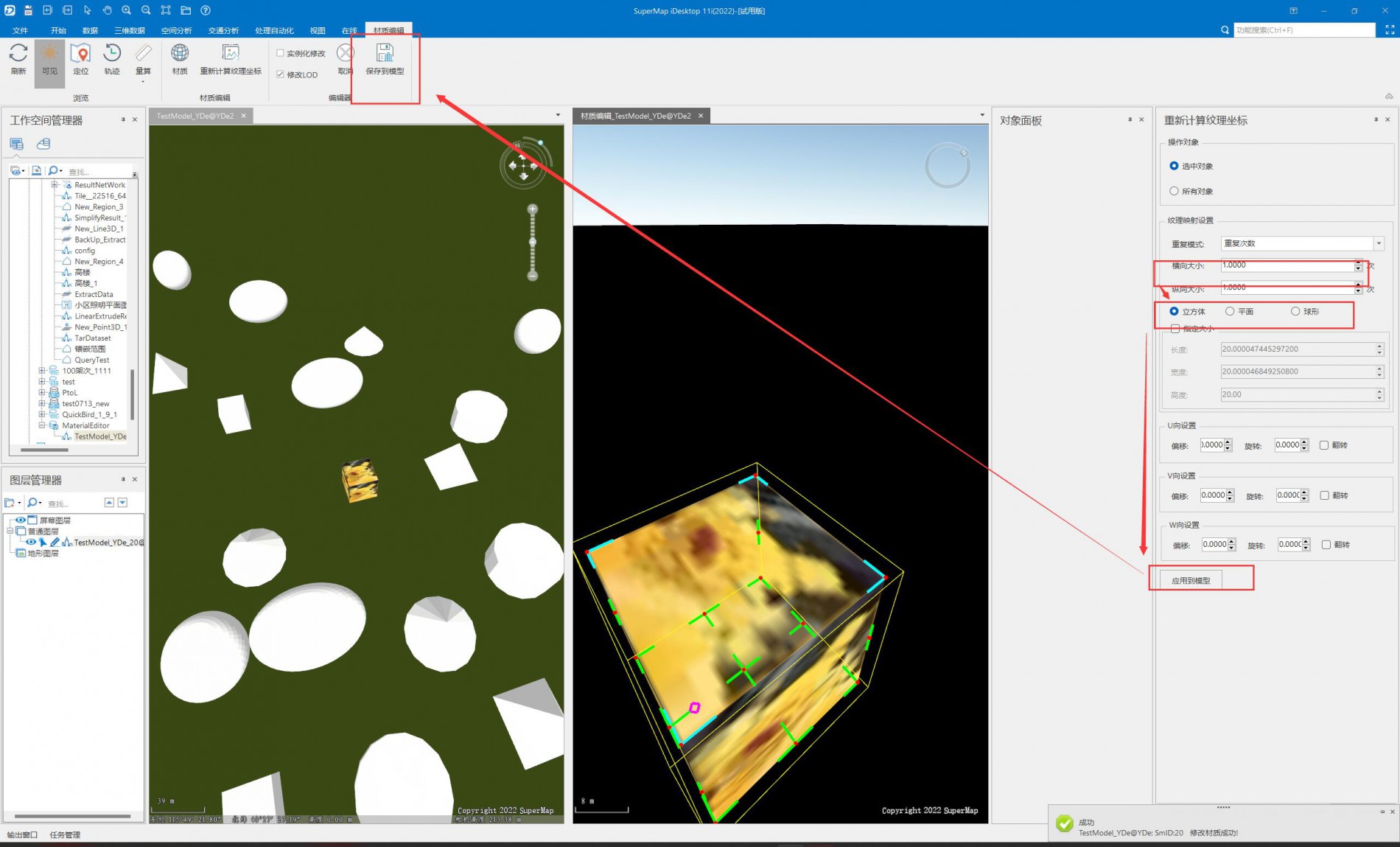Viewport: 1400px width, 847px height.
Task: Click the workspace tree view icon
Action: [16, 144]
